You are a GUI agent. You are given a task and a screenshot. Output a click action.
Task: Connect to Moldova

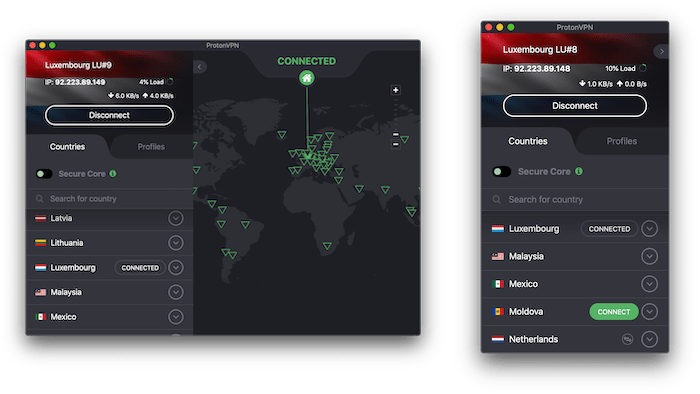pos(614,312)
